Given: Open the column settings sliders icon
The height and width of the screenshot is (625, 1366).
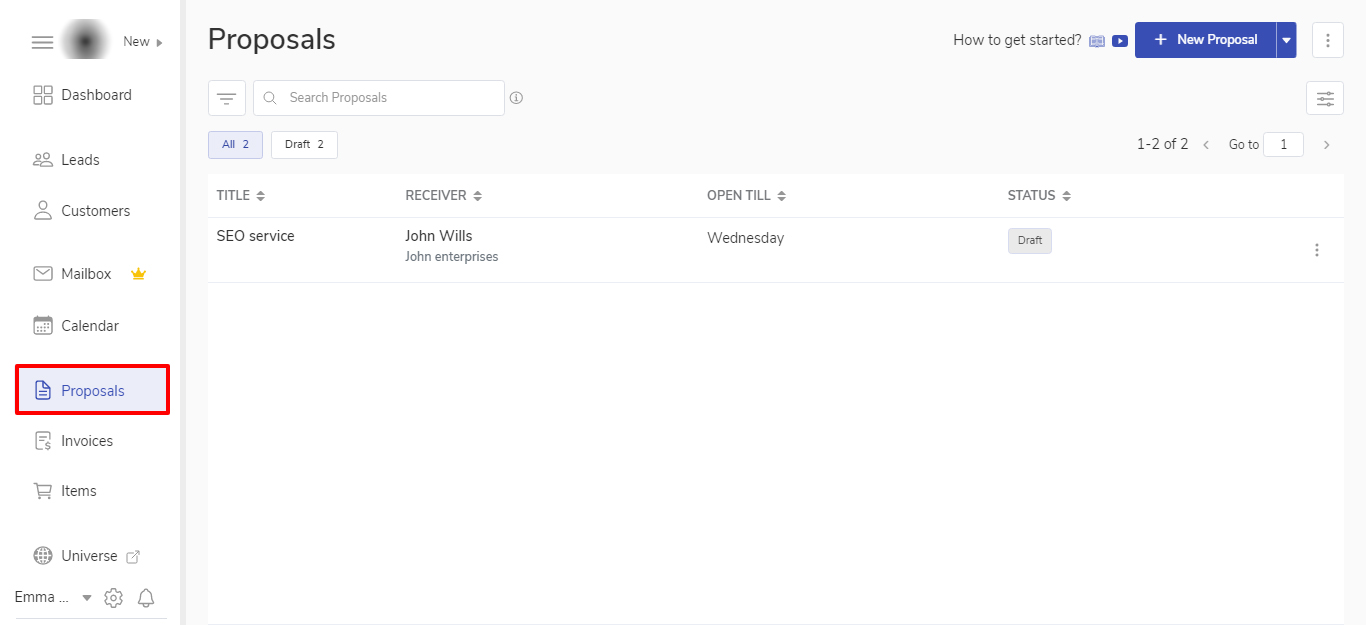Looking at the screenshot, I should pyautogui.click(x=1324, y=98).
